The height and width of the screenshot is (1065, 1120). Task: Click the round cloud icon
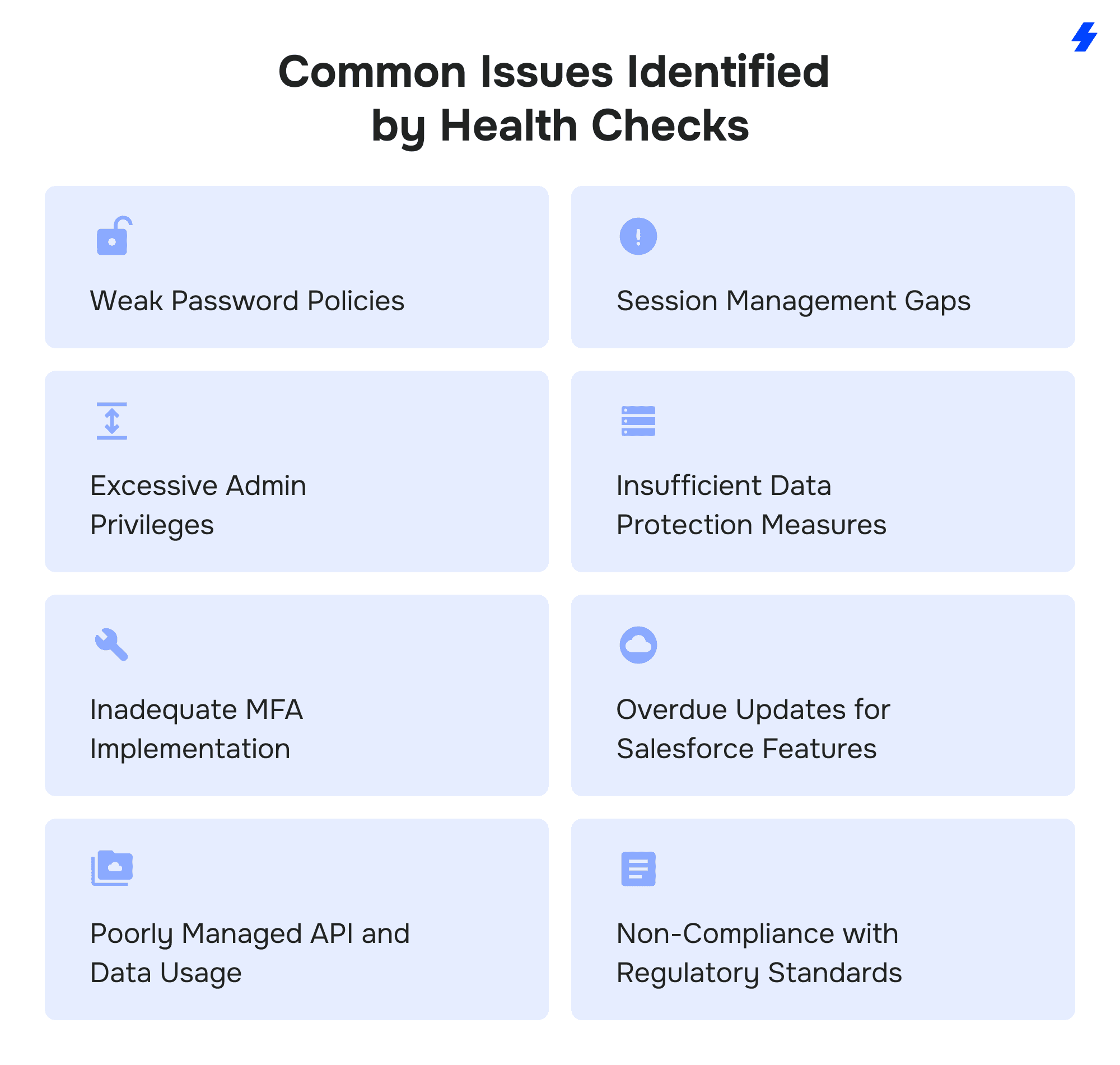[x=638, y=645]
